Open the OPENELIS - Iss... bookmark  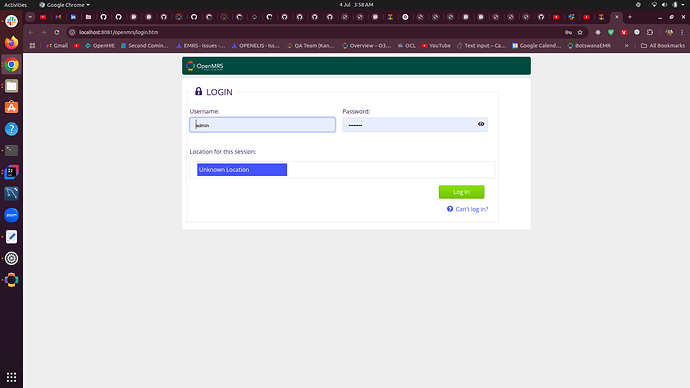[x=256, y=45]
